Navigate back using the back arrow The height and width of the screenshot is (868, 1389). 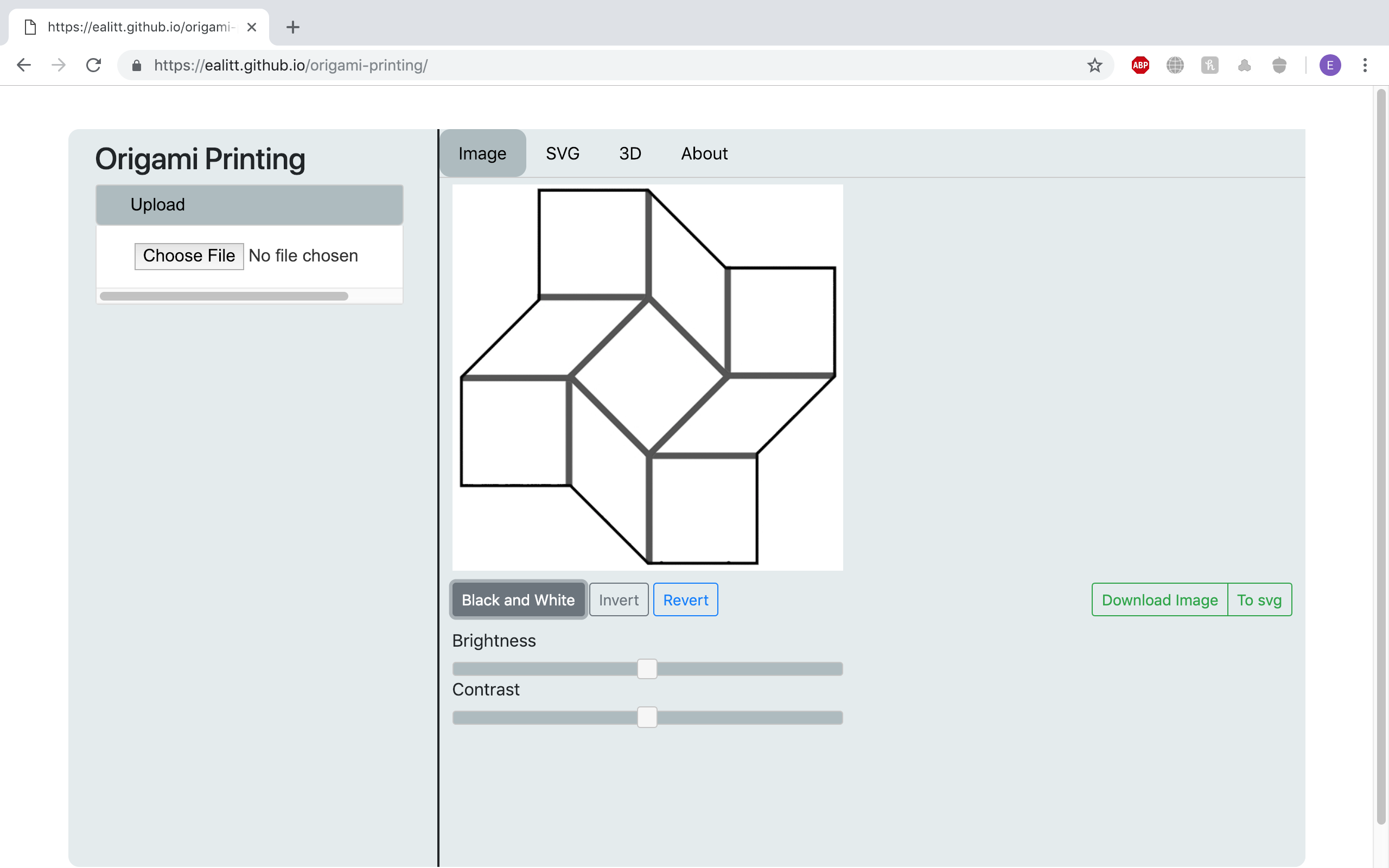(x=24, y=65)
